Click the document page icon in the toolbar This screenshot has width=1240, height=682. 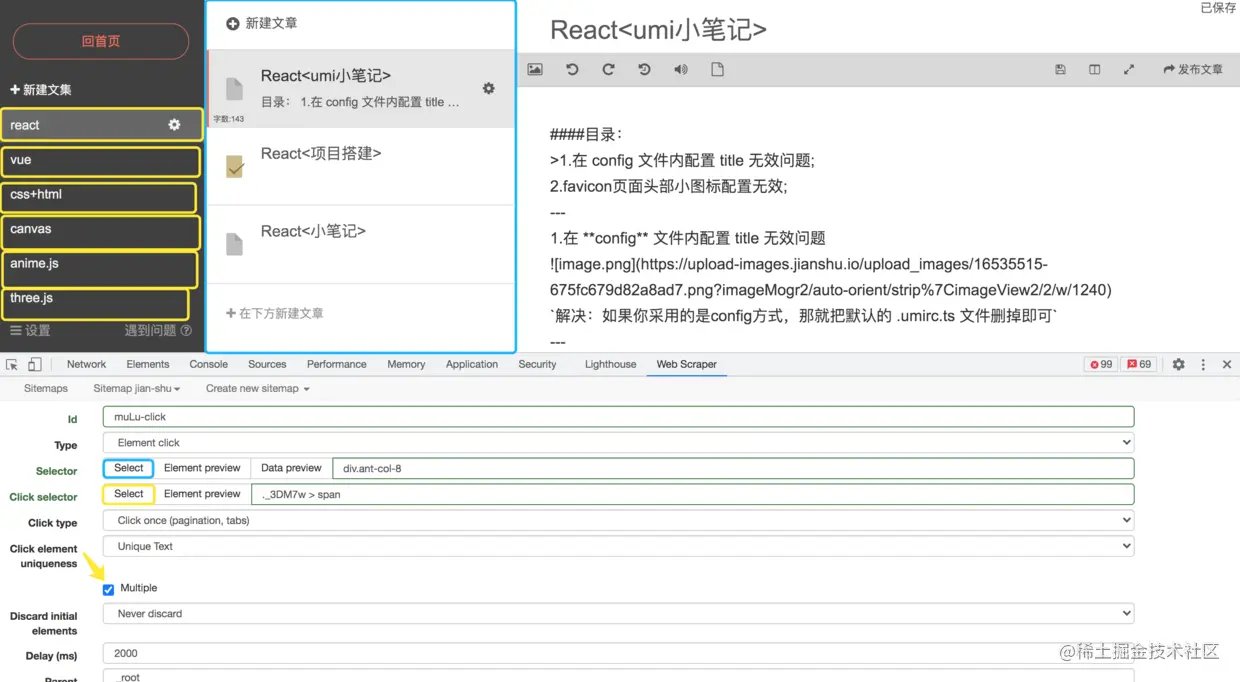coord(717,70)
